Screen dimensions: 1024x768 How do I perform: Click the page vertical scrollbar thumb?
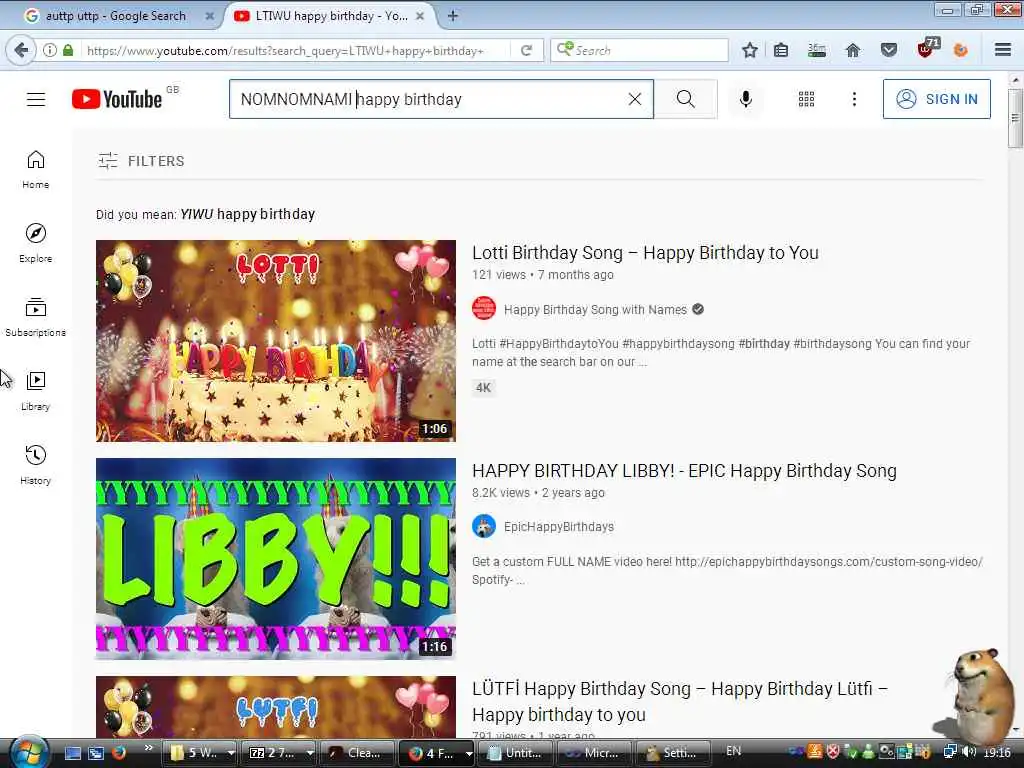click(x=1016, y=119)
